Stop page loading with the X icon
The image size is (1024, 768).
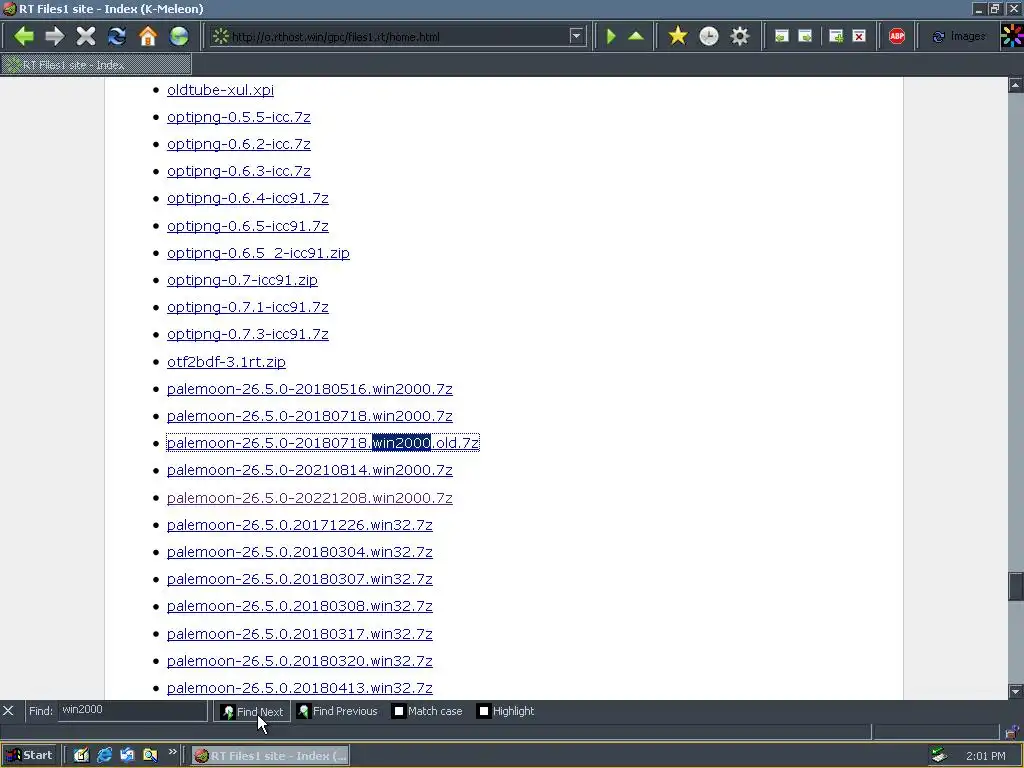click(86, 36)
